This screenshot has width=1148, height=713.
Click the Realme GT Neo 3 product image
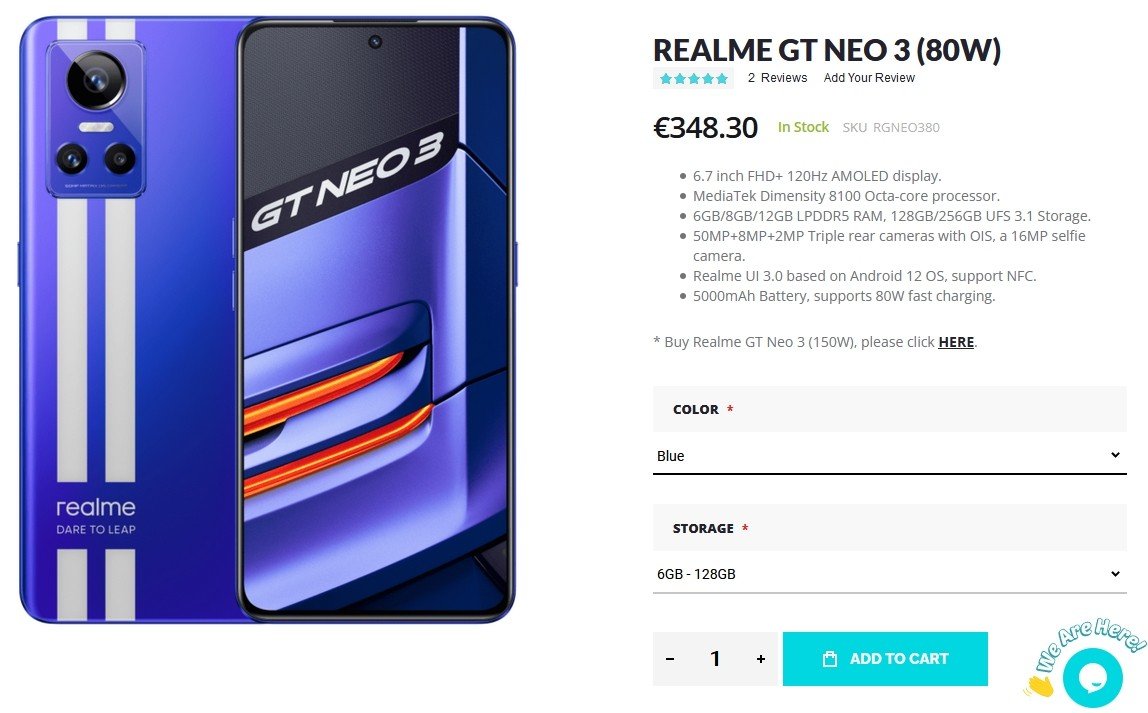coord(267,320)
